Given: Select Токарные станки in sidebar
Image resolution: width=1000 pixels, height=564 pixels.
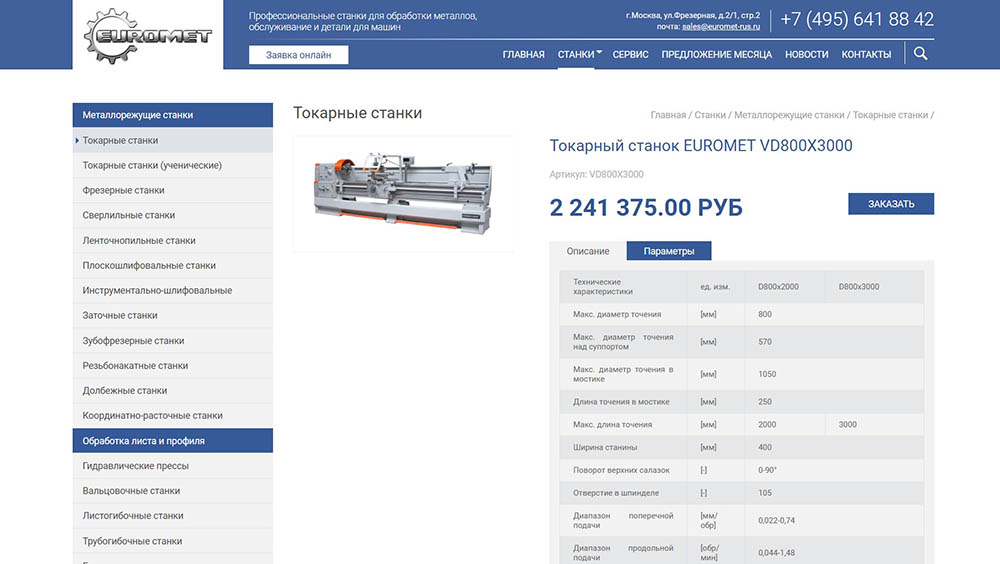Looking at the screenshot, I should coord(173,140).
